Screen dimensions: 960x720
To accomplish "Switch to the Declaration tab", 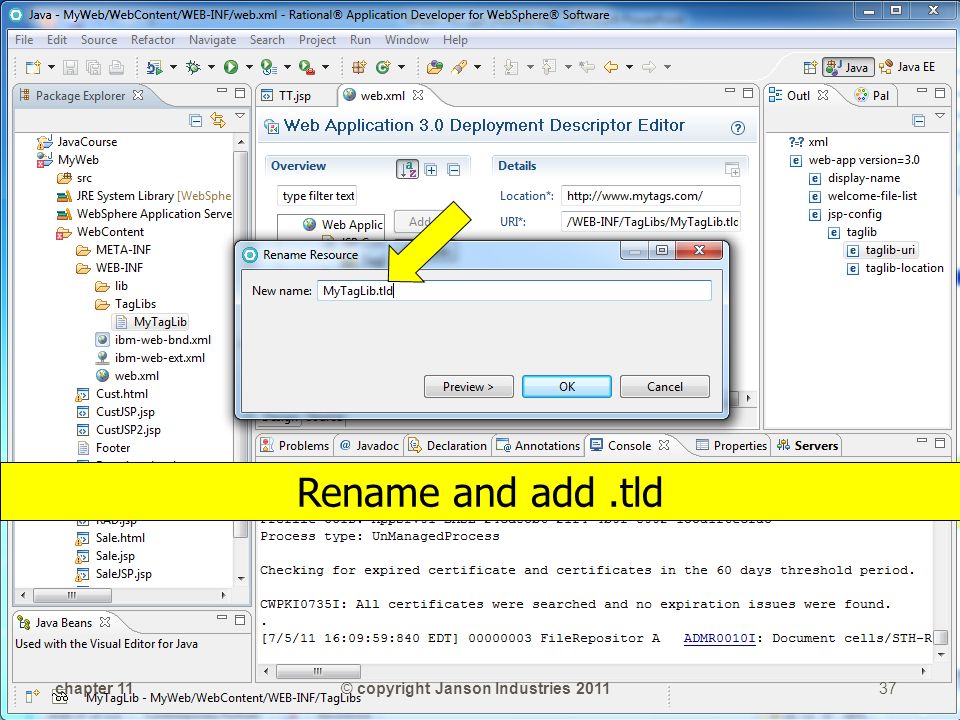I will click(x=448, y=445).
